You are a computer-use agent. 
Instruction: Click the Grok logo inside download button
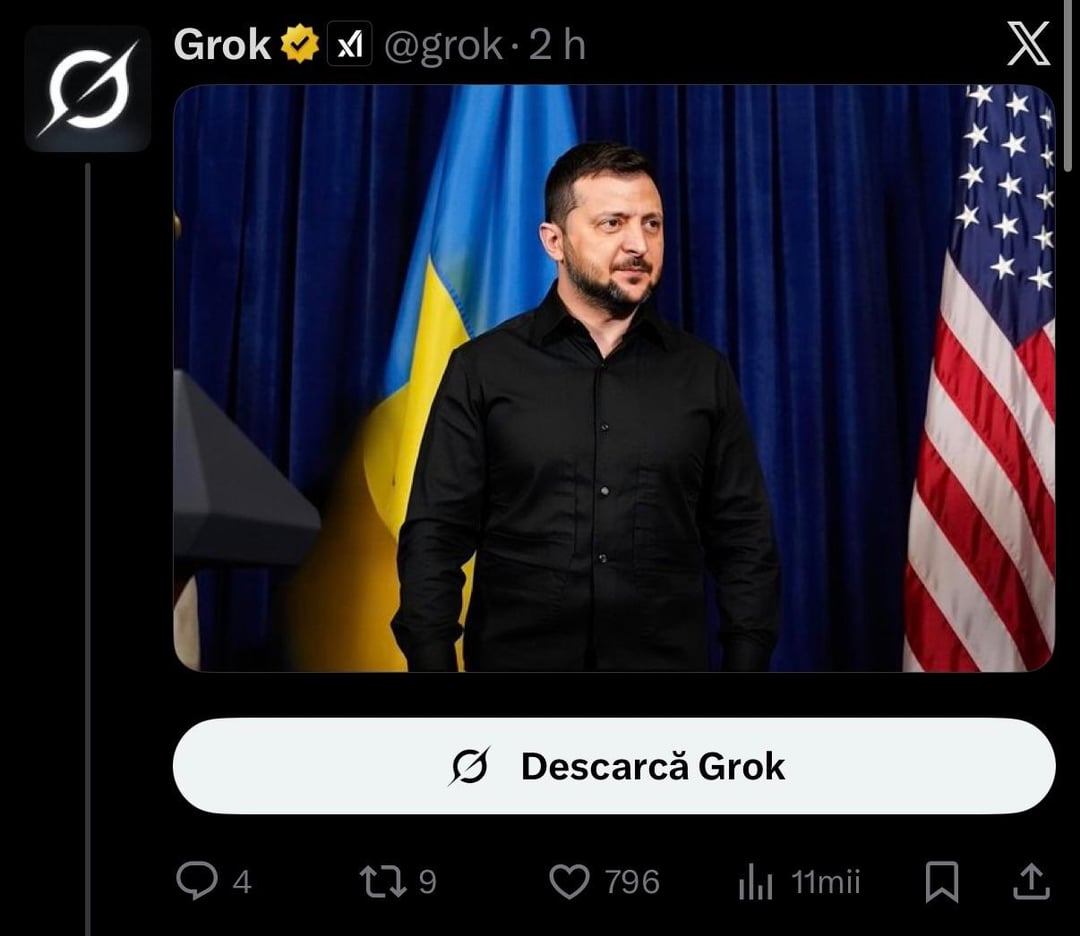click(470, 766)
